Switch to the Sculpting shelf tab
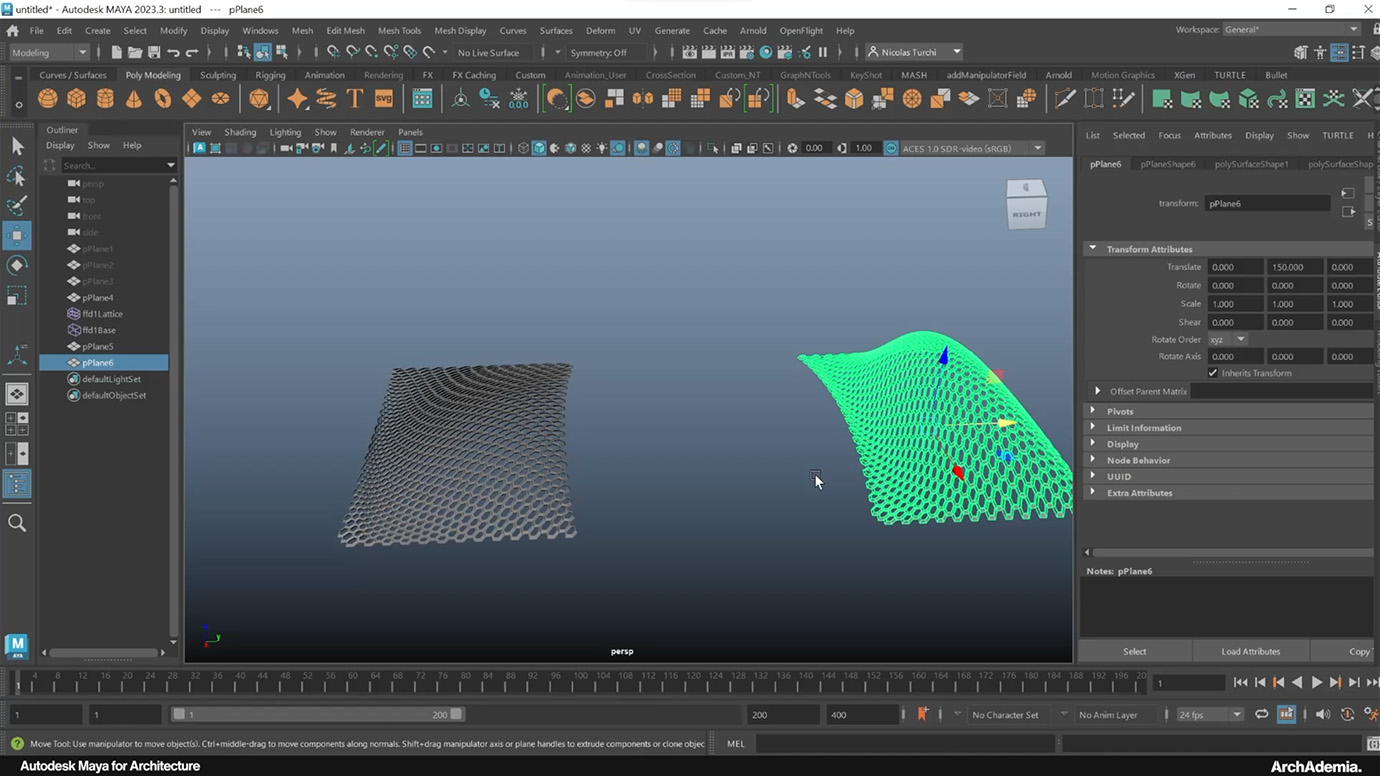The width and height of the screenshot is (1380, 776). point(218,75)
